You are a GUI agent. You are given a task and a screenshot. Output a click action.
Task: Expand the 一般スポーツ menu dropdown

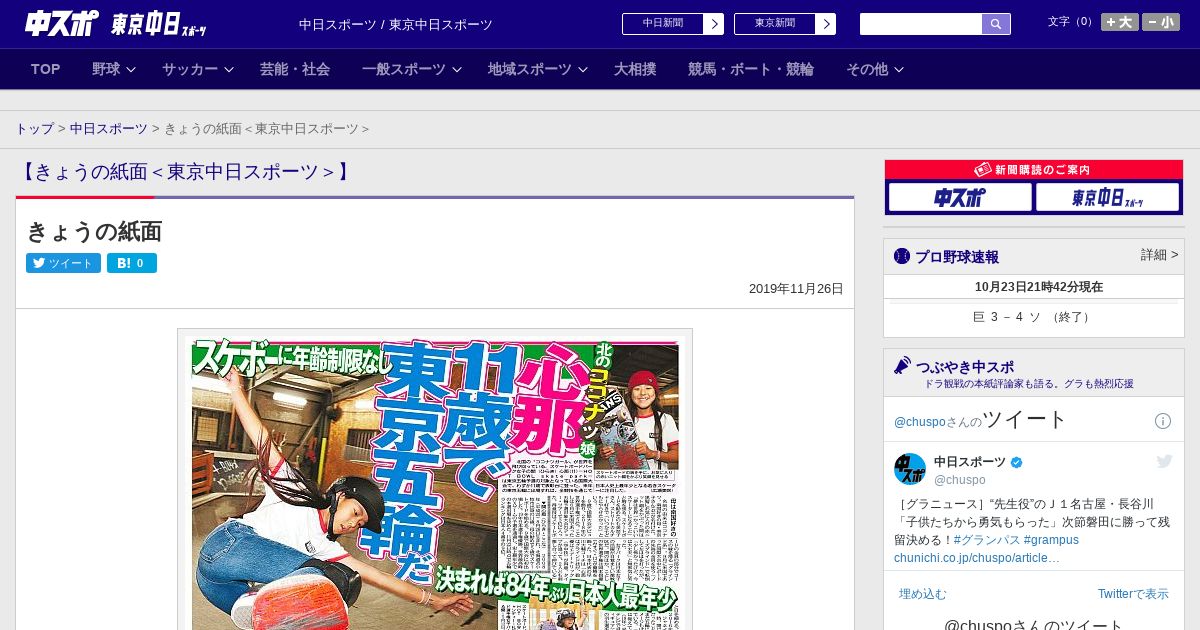point(412,69)
